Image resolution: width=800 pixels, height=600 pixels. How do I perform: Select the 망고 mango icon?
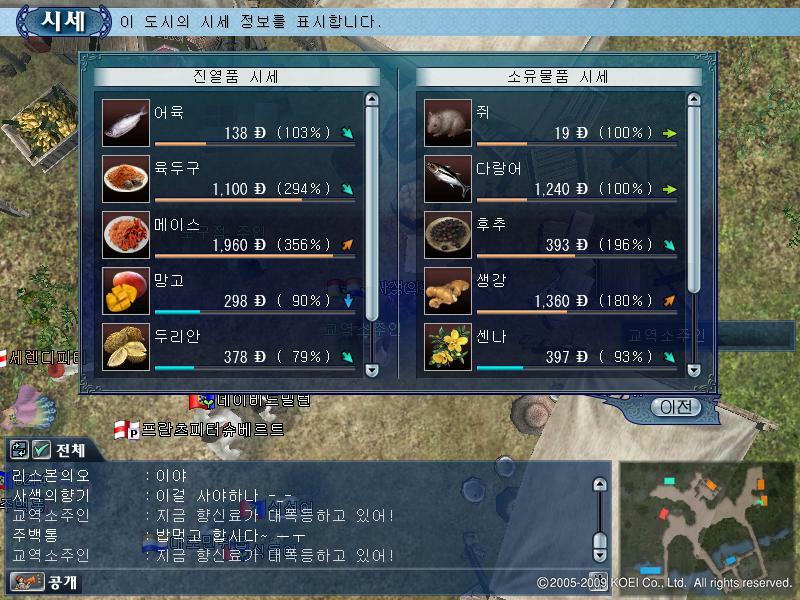[x=126, y=291]
